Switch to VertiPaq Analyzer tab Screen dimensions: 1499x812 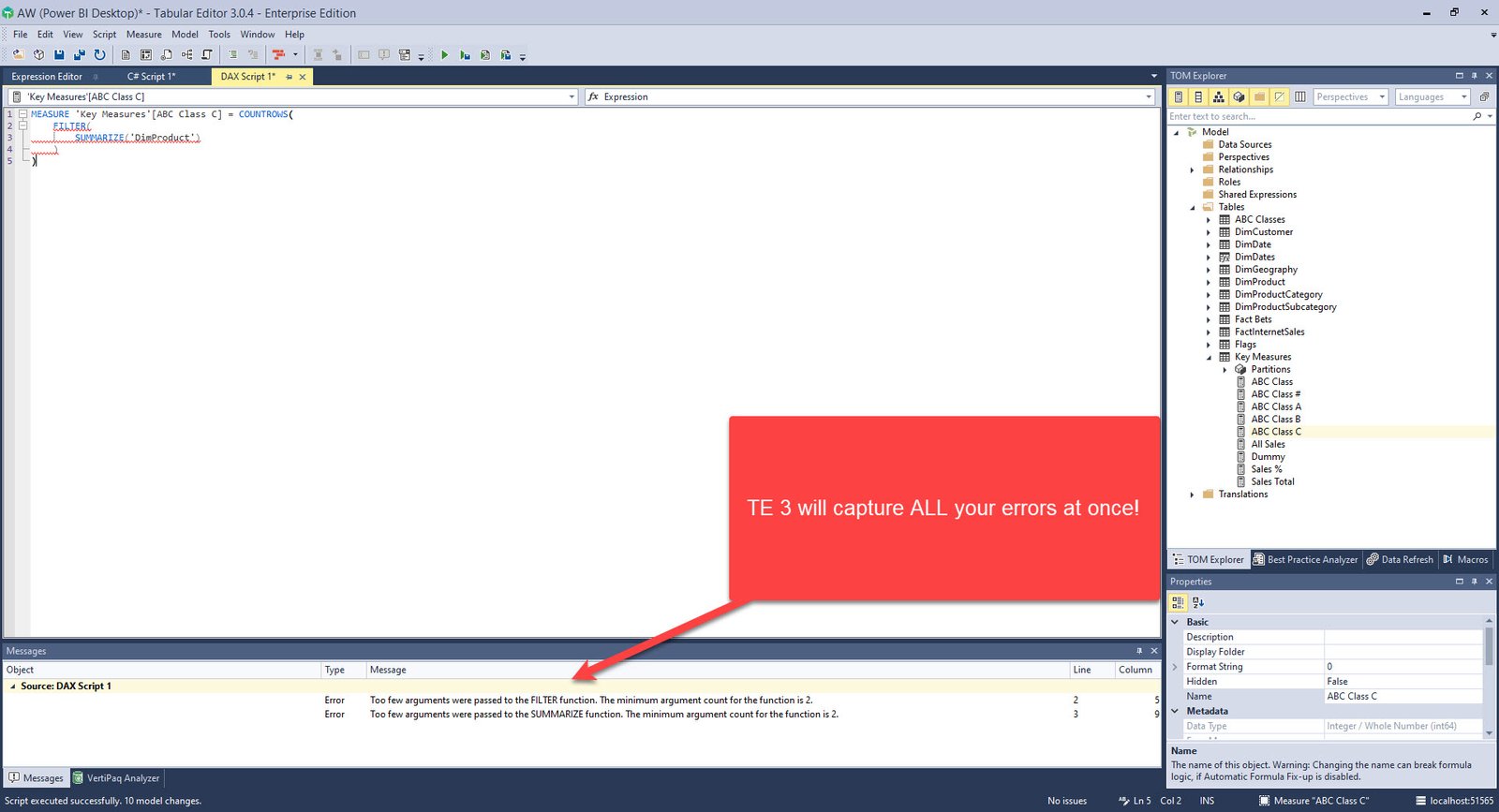point(116,777)
